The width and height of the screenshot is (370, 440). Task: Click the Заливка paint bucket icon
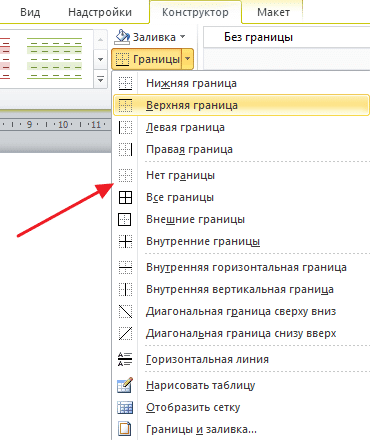click(x=122, y=37)
